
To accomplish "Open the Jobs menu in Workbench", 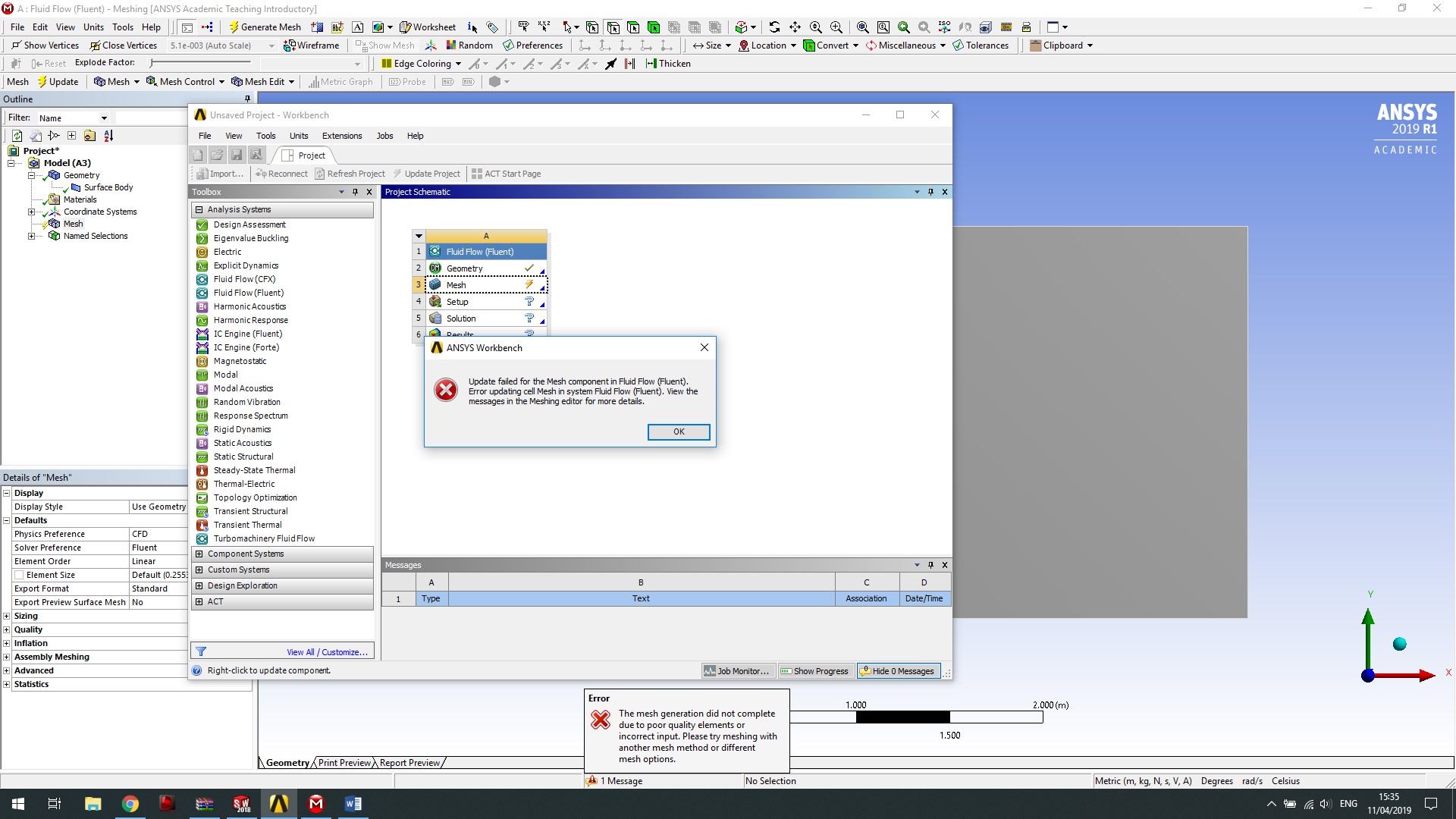I will point(384,136).
